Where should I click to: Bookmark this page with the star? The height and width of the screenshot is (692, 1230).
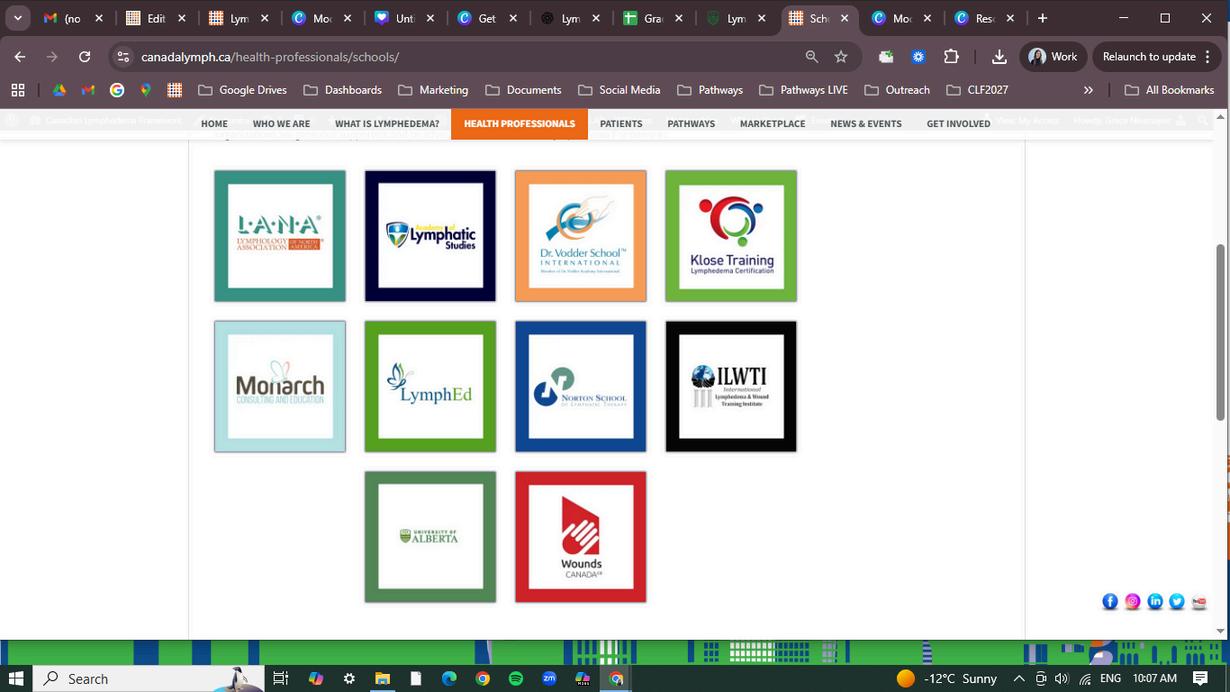pos(841,57)
